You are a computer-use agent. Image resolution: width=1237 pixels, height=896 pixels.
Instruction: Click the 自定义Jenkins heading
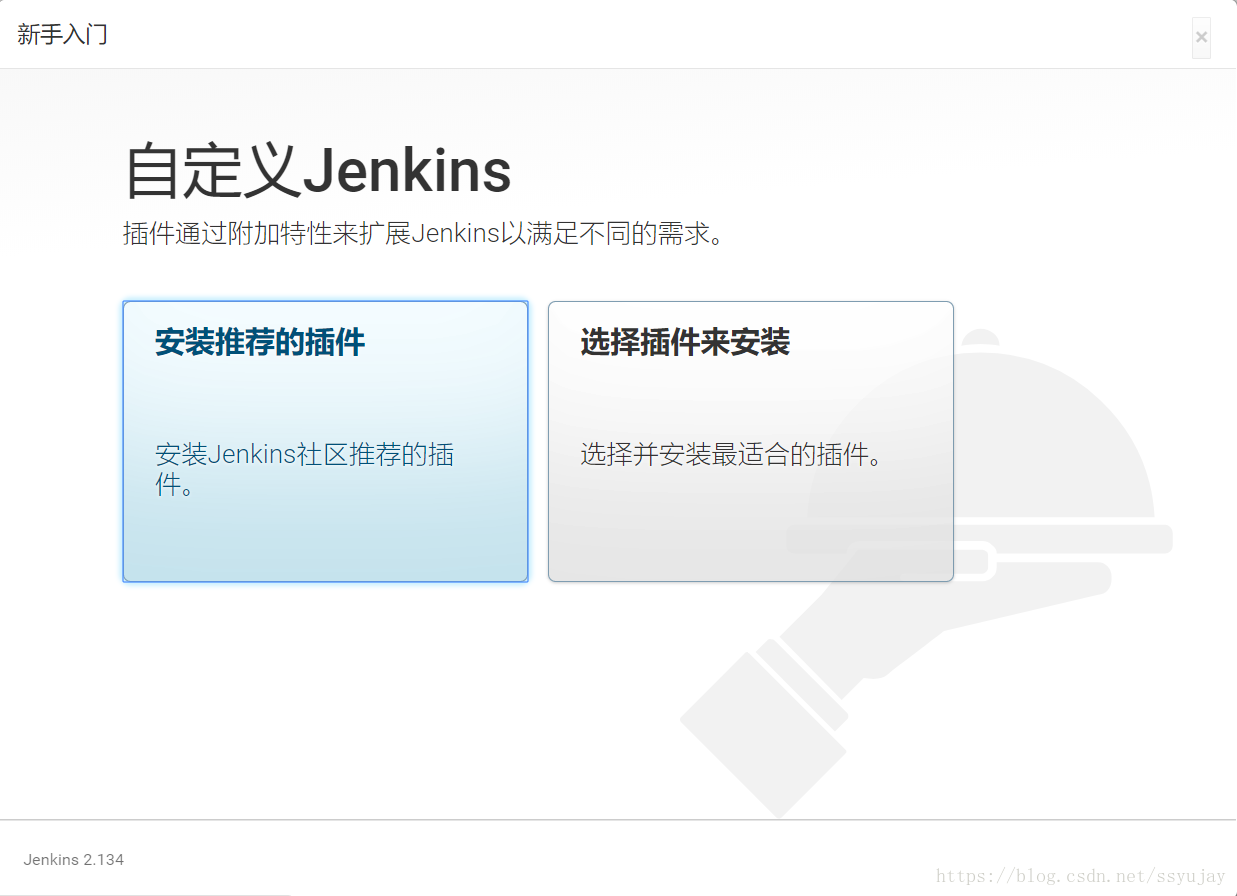(x=318, y=172)
